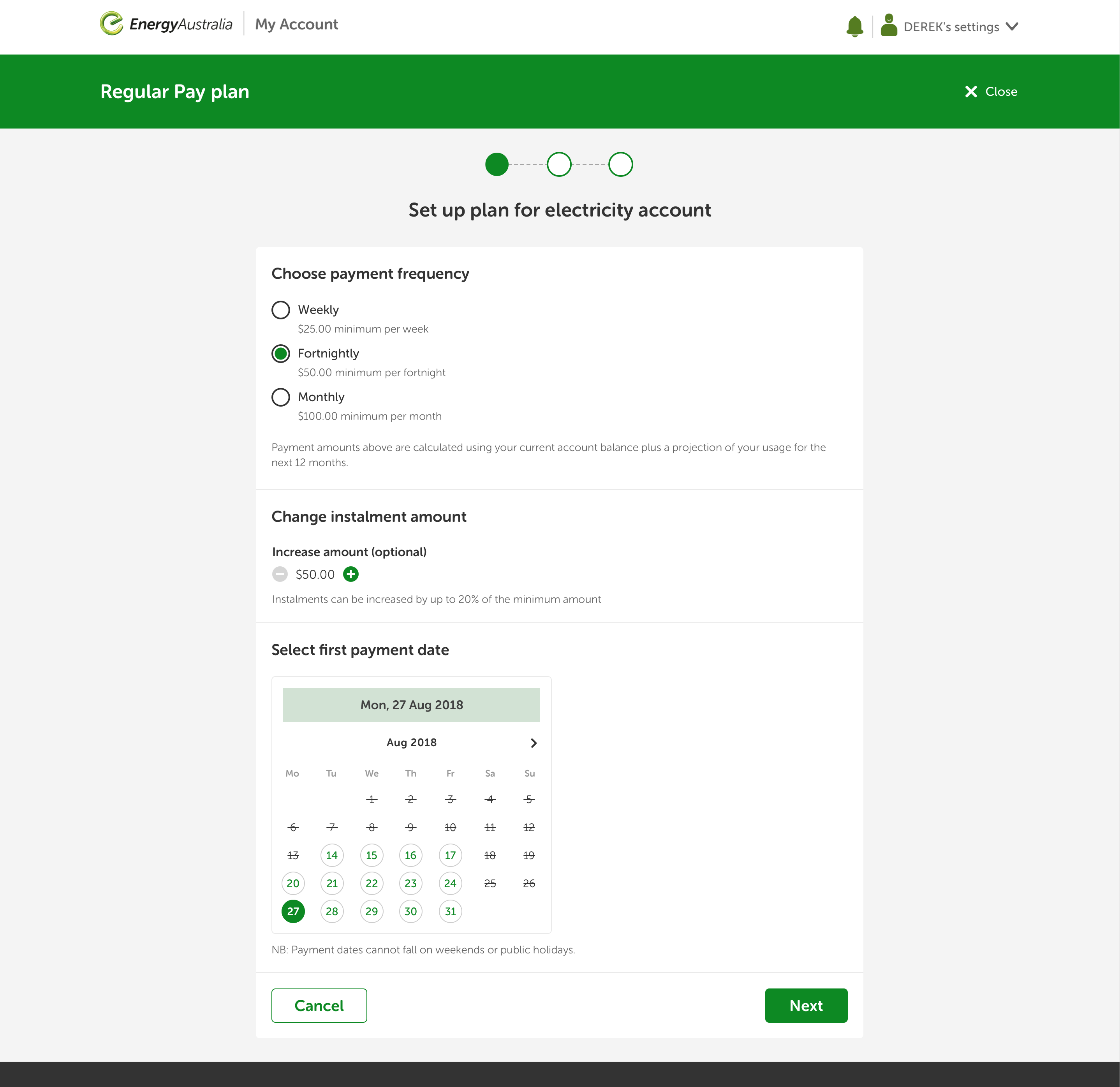This screenshot has width=1120, height=1087.
Task: Choose the Monthly payment frequency
Action: click(x=280, y=397)
